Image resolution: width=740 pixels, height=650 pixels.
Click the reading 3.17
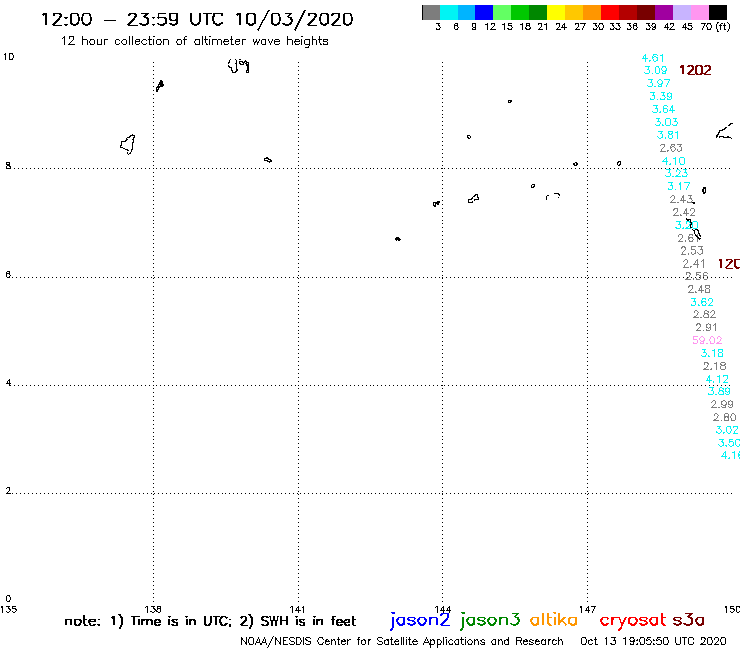(x=679, y=186)
